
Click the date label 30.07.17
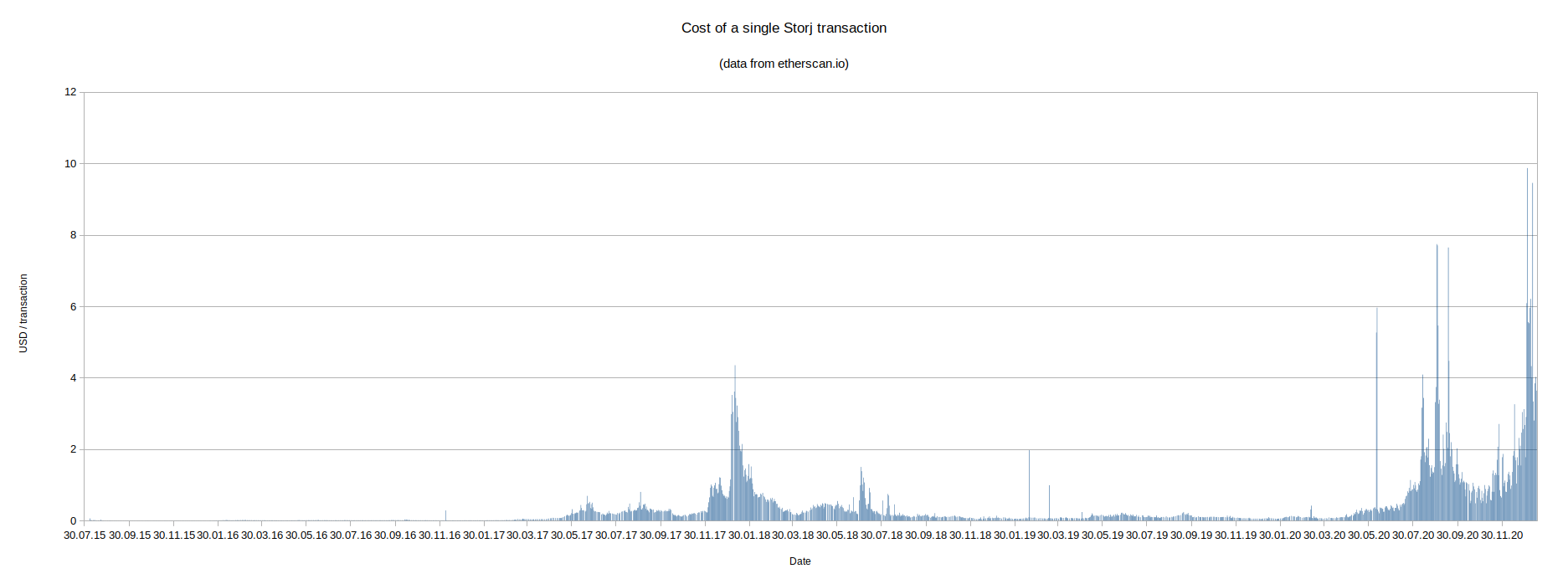(x=616, y=535)
